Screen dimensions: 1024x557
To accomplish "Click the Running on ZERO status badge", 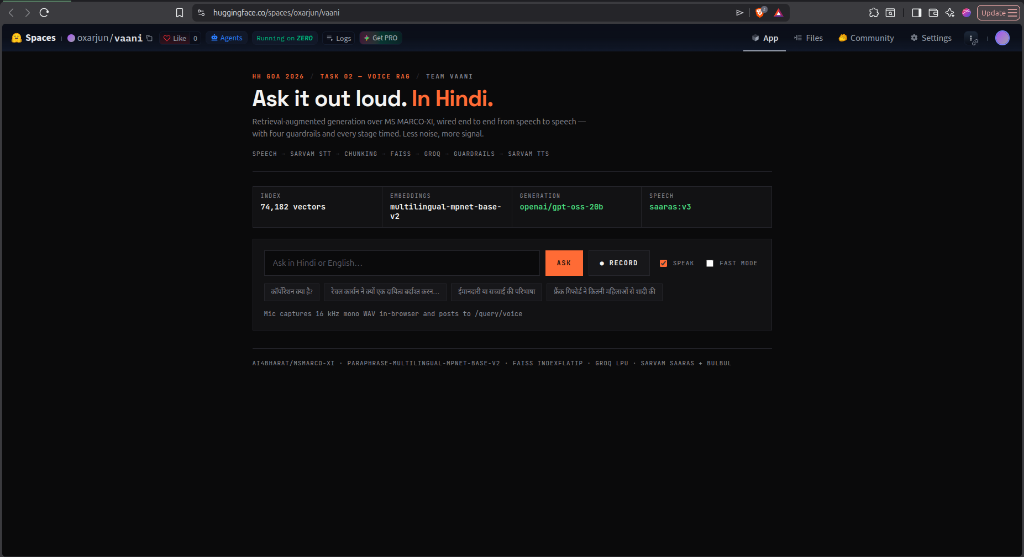I will pyautogui.click(x=284, y=38).
